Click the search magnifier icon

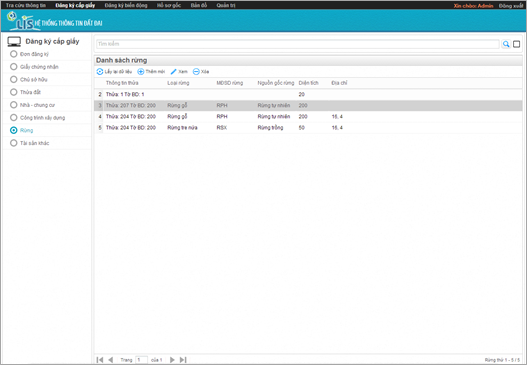506,44
